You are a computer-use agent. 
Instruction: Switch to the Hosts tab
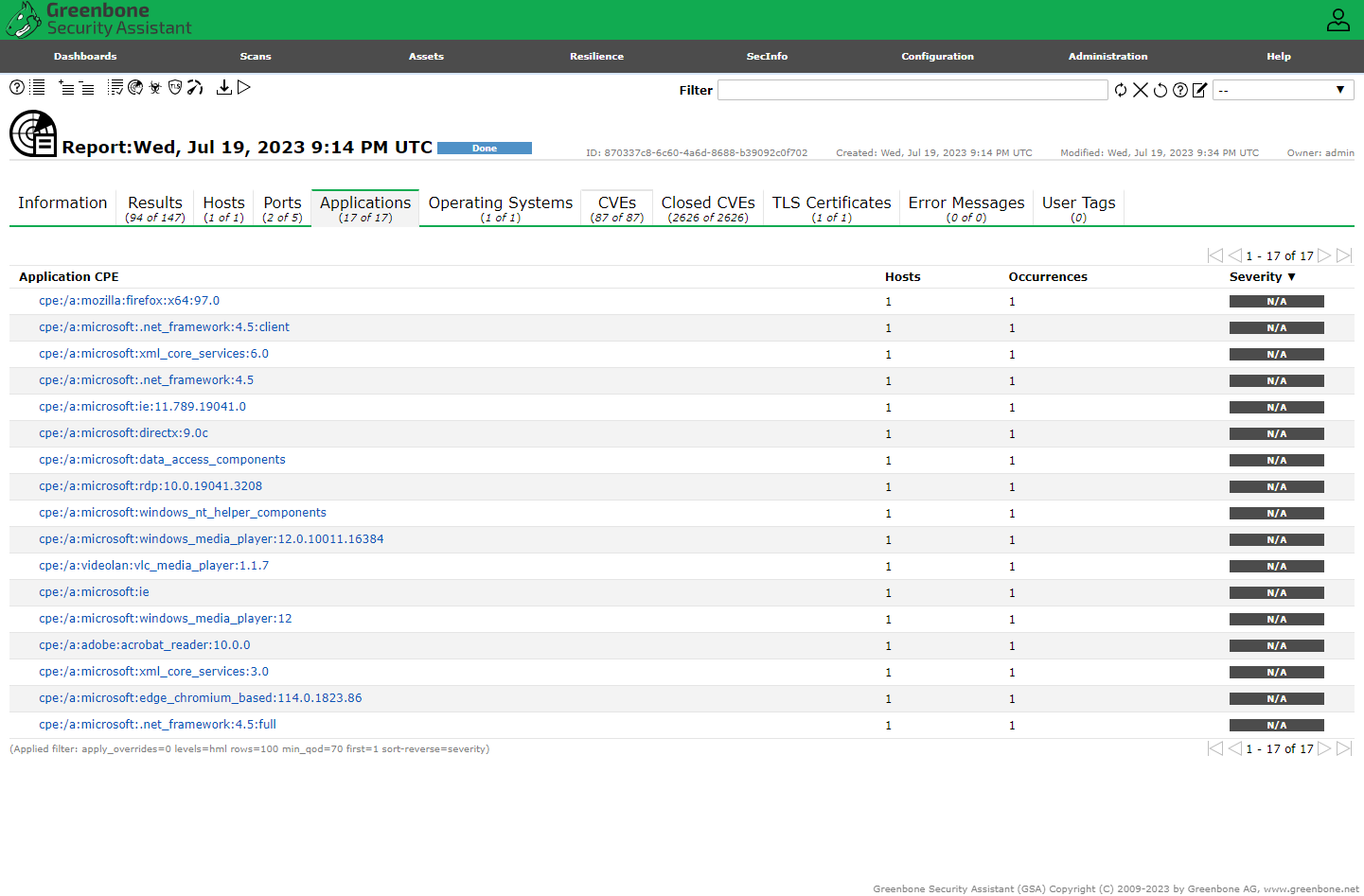223,208
